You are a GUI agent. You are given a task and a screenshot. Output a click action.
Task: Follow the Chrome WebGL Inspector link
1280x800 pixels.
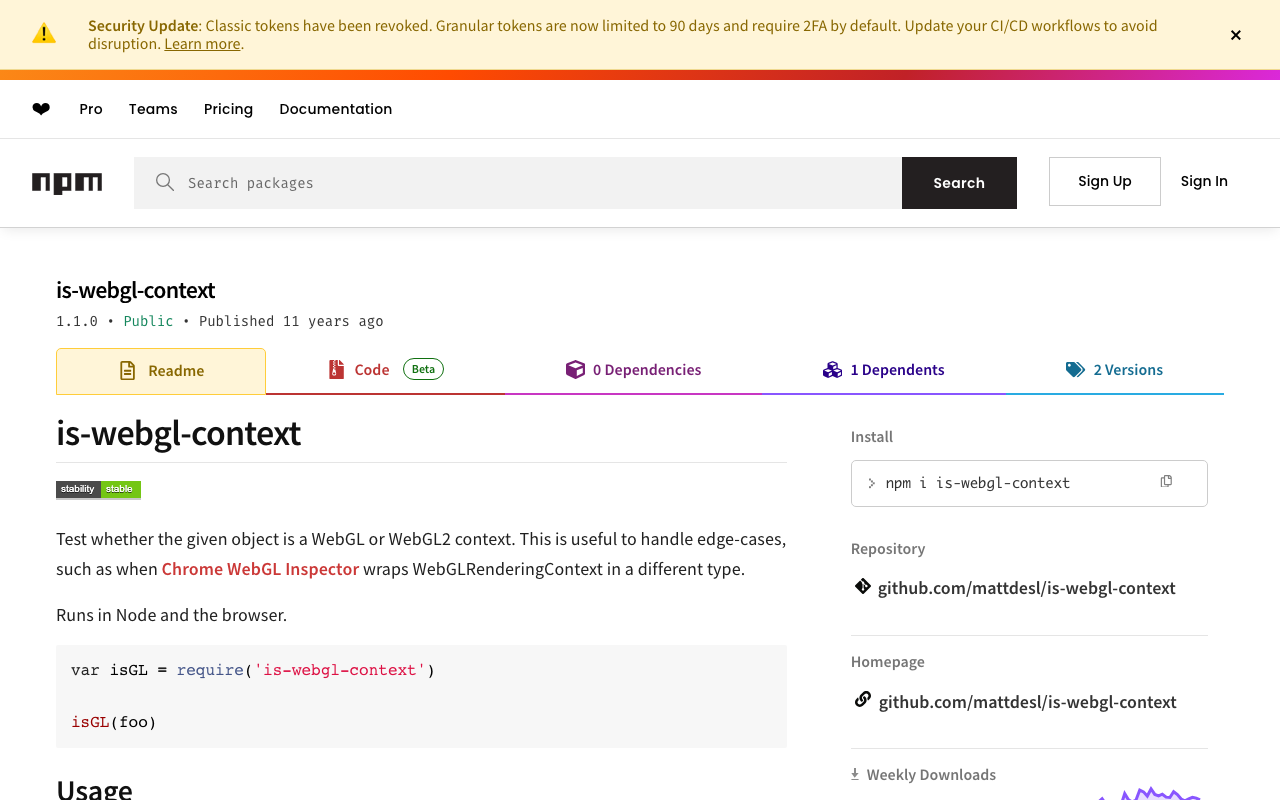pyautogui.click(x=260, y=569)
